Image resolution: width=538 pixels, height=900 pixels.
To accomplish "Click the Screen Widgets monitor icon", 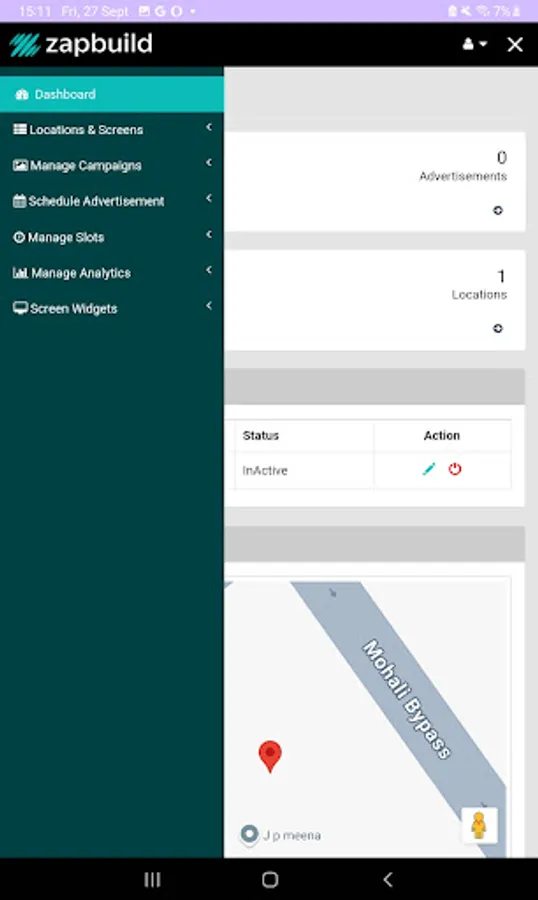I will coord(20,308).
